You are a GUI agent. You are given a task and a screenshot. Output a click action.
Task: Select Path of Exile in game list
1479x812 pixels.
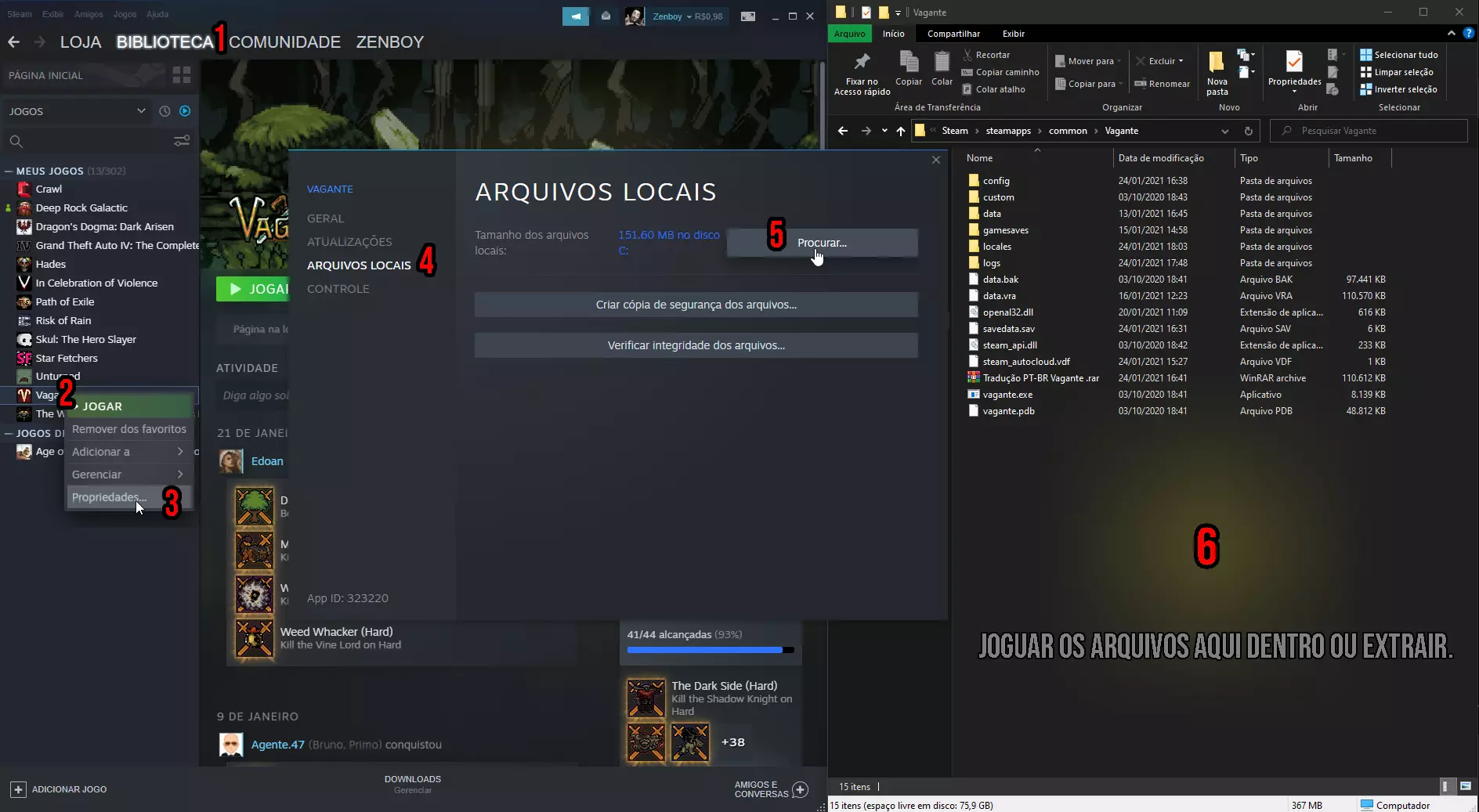(65, 301)
